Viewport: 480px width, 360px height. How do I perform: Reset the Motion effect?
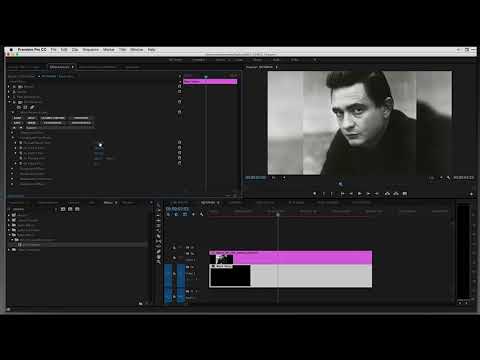pos(180,86)
